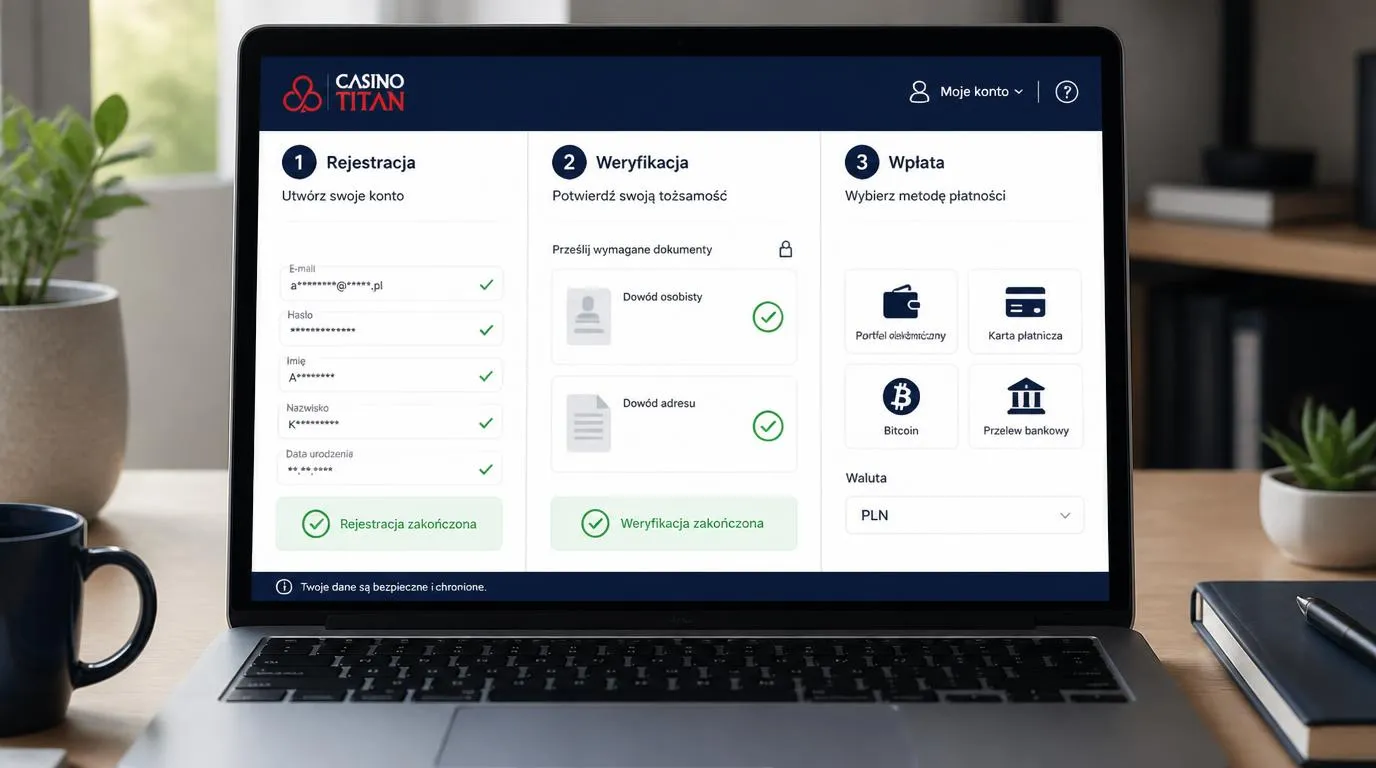Click the ID card thumbnail for Dowód osobisty
Screen dimensions: 1376x768
[x=589, y=316]
